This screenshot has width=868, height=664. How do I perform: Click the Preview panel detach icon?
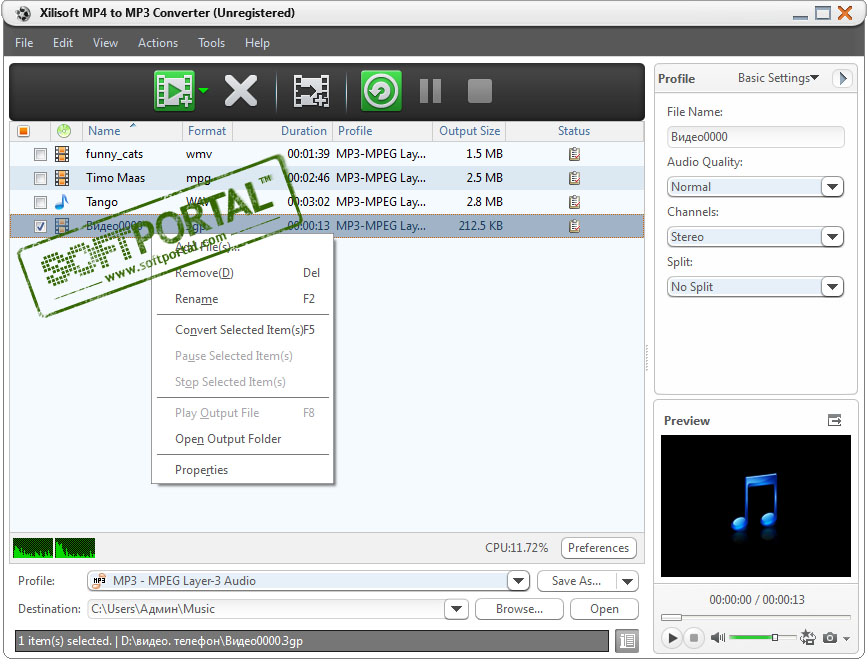(834, 420)
